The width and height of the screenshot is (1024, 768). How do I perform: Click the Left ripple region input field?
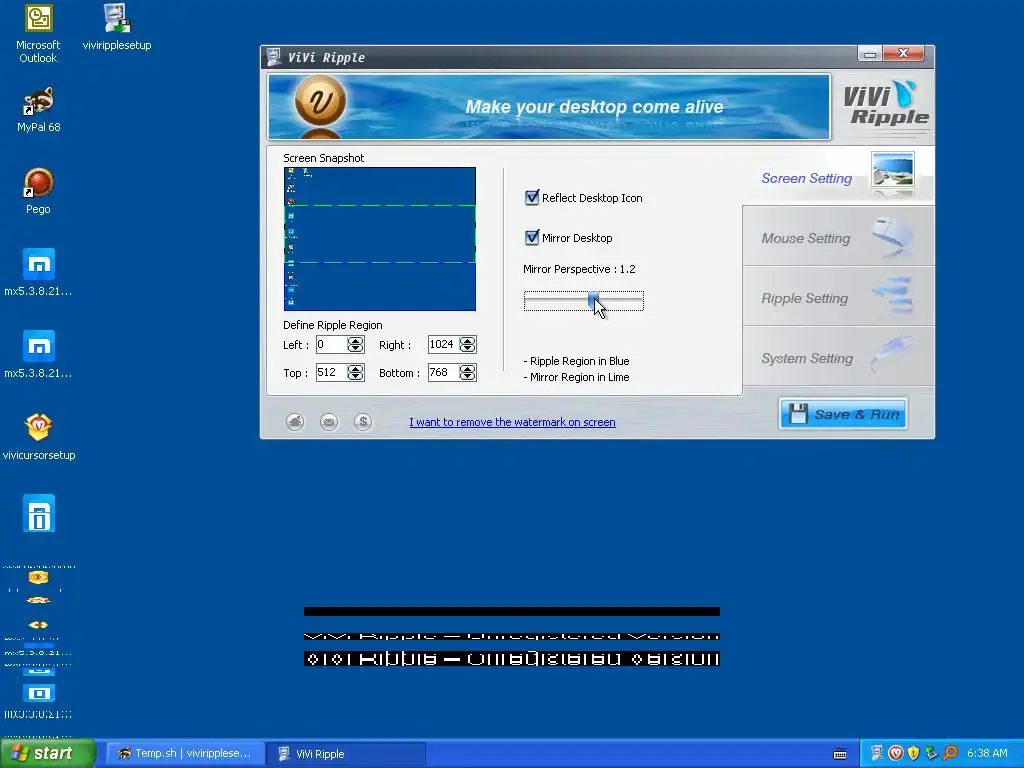coord(332,344)
